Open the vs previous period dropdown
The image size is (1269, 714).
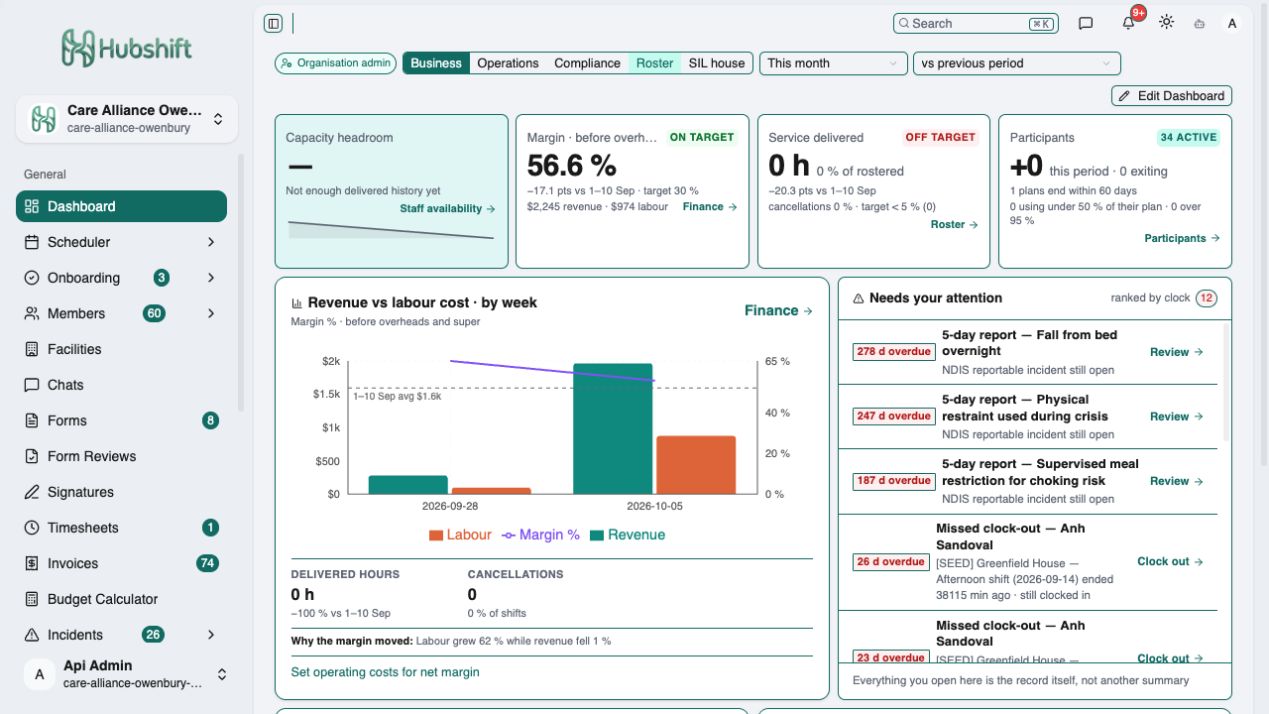pyautogui.click(x=1017, y=63)
